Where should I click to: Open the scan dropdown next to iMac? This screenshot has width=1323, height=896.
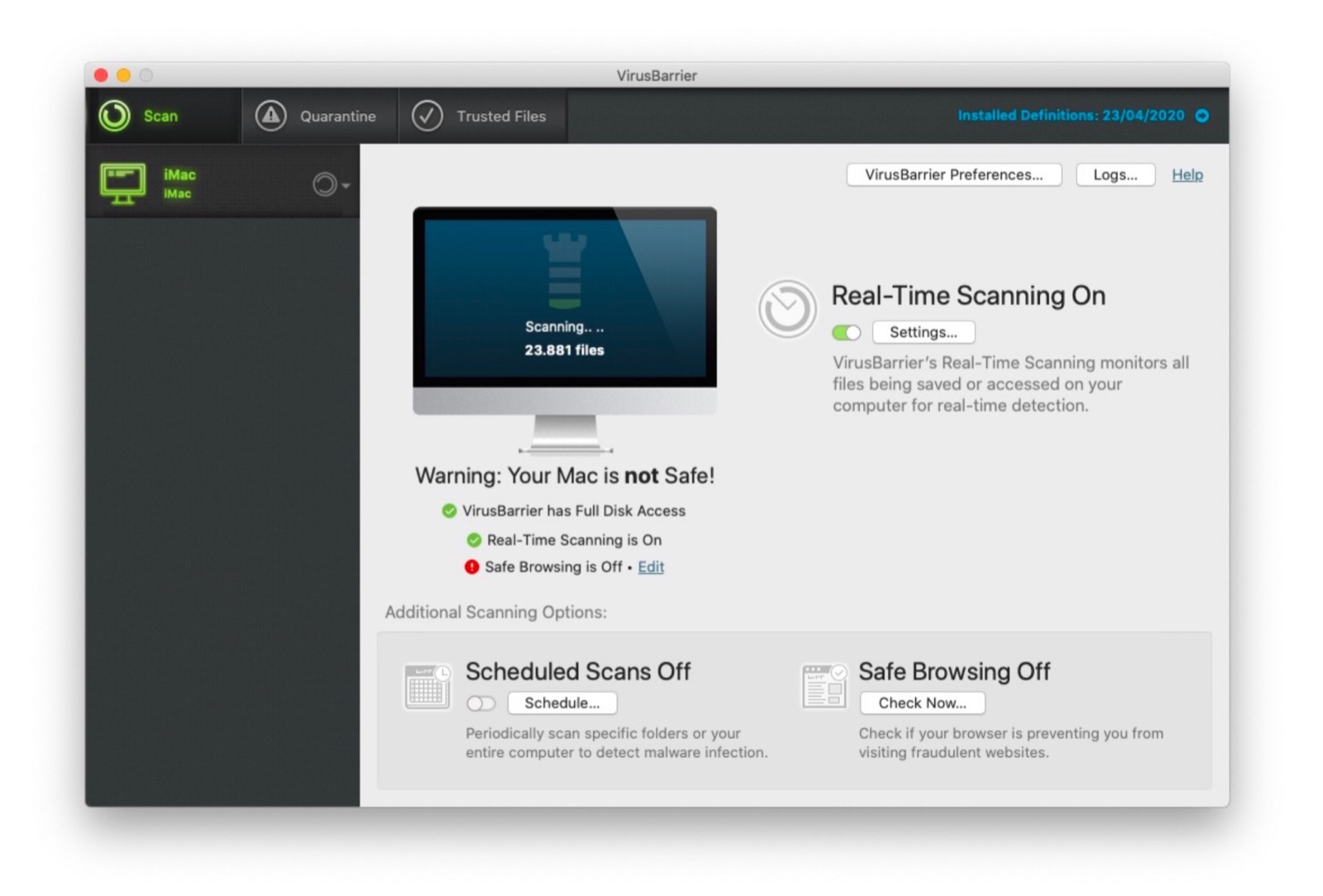pos(331,184)
